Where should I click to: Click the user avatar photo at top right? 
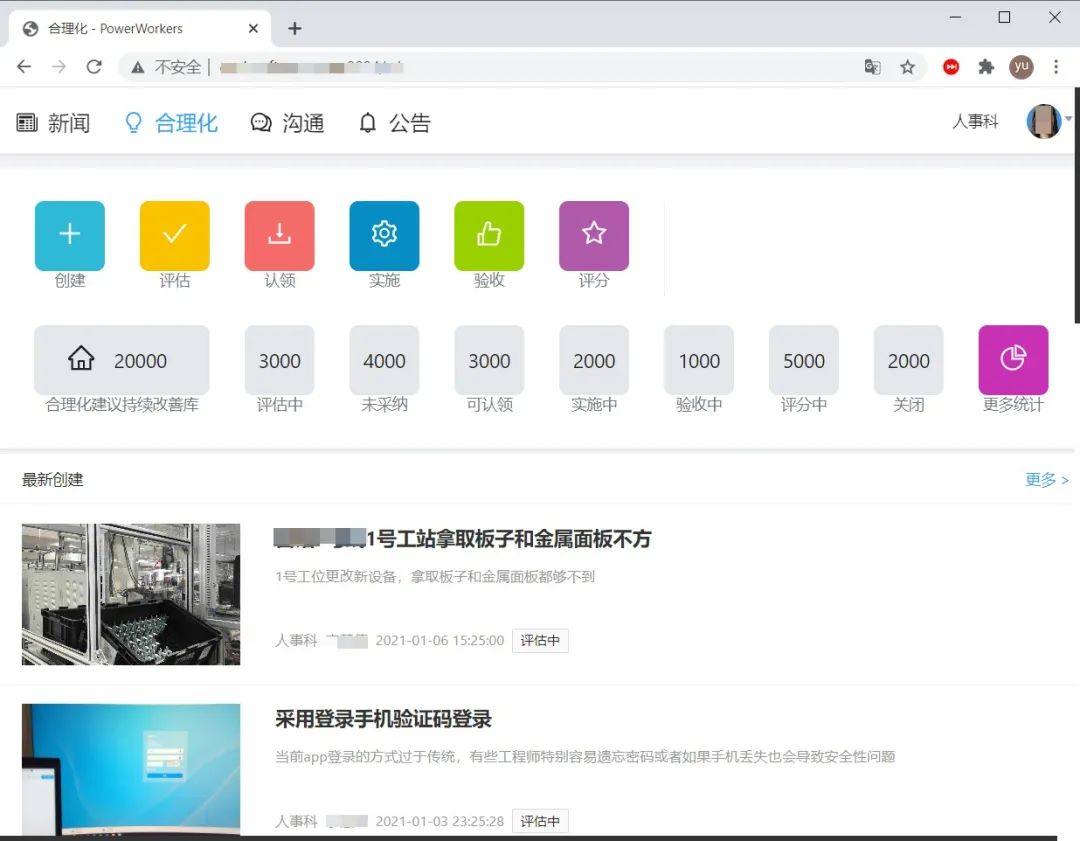[1043, 121]
